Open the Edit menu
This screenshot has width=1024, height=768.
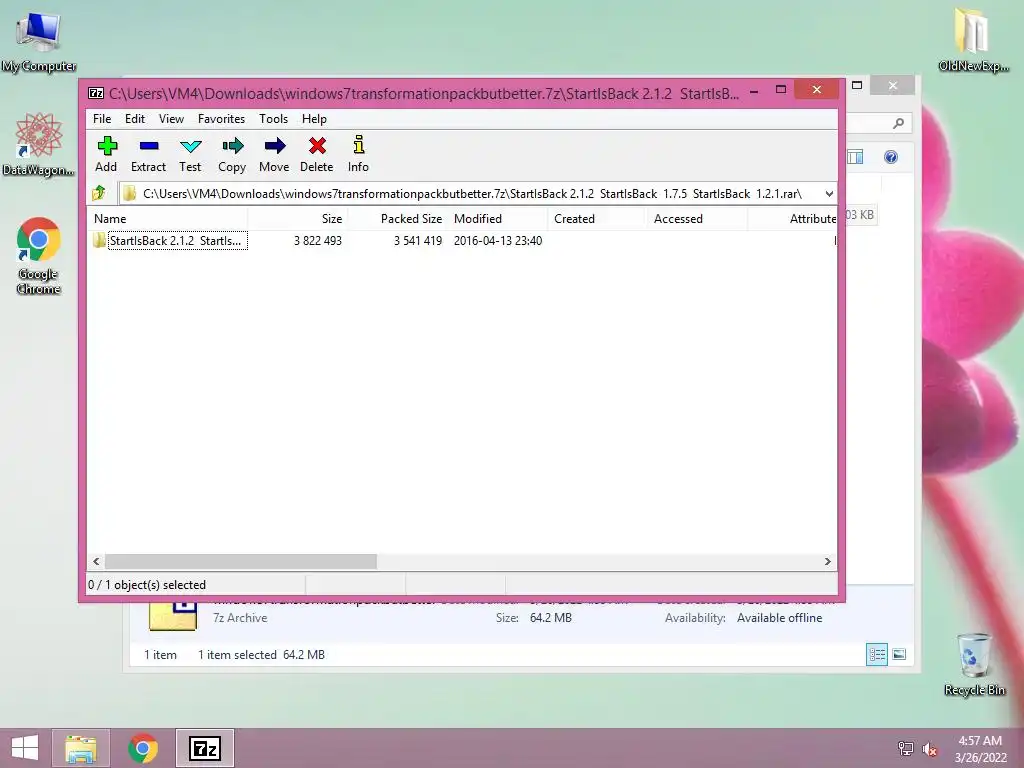click(135, 119)
